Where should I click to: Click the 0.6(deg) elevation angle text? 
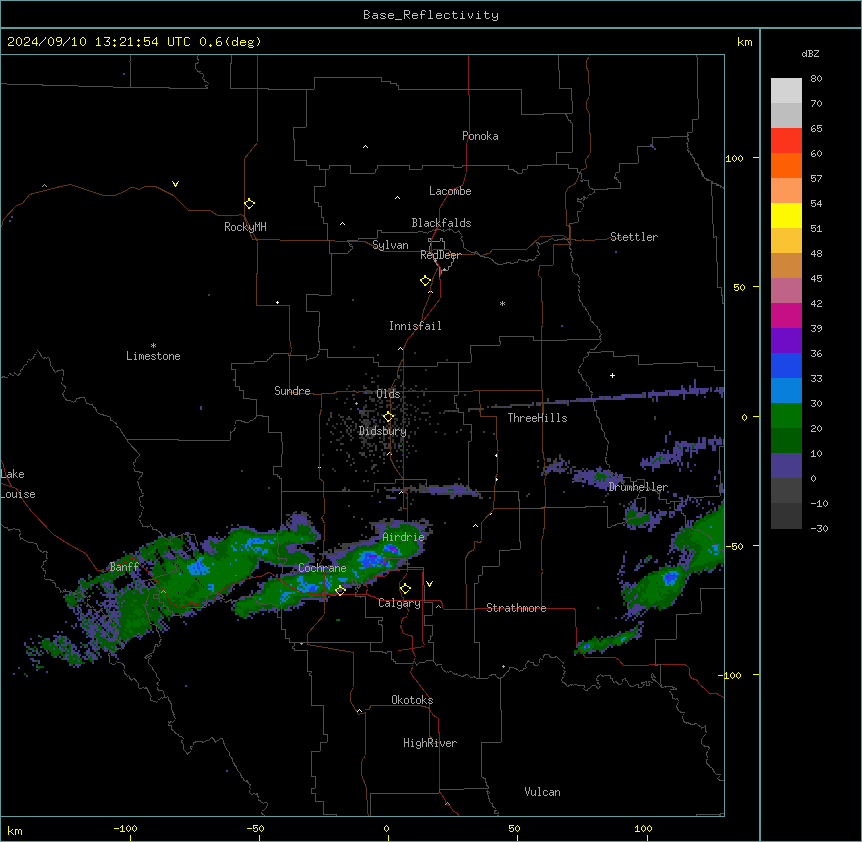(x=230, y=42)
